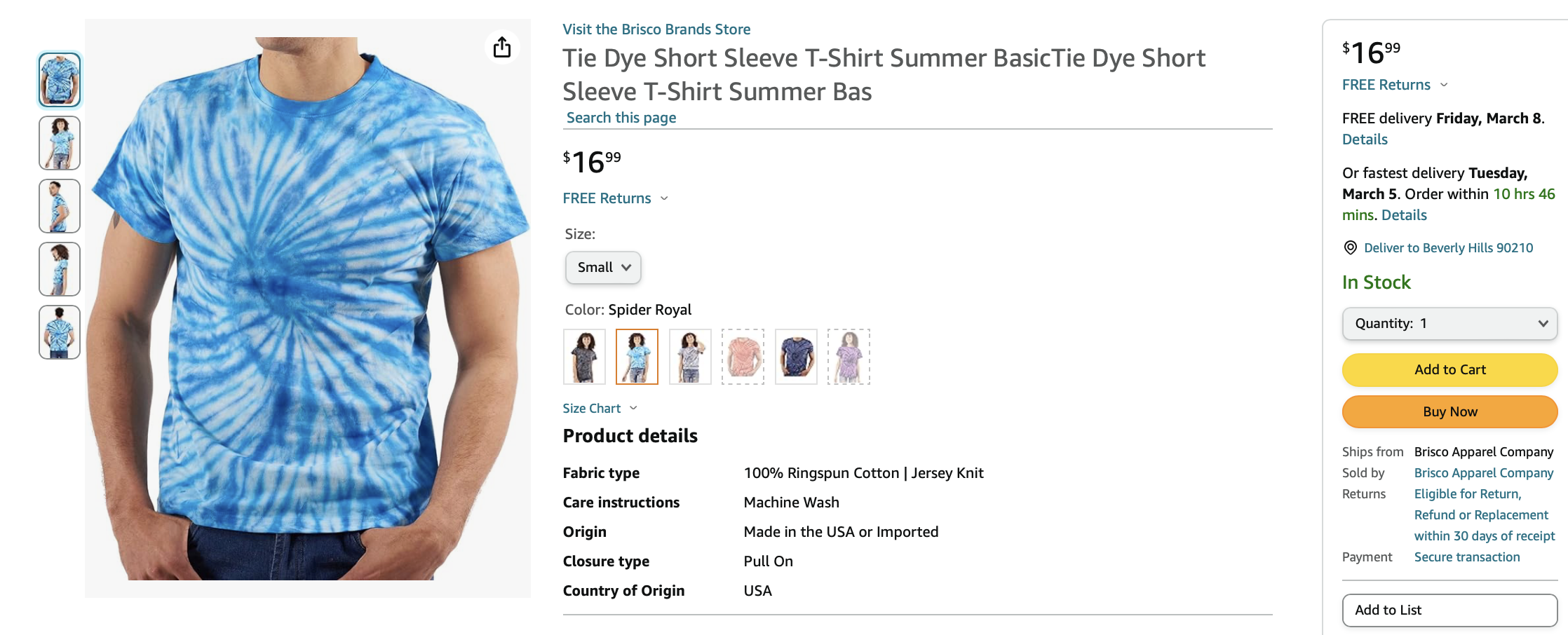Open the Secure transaction link
The width and height of the screenshot is (1568, 635).
click(1467, 557)
